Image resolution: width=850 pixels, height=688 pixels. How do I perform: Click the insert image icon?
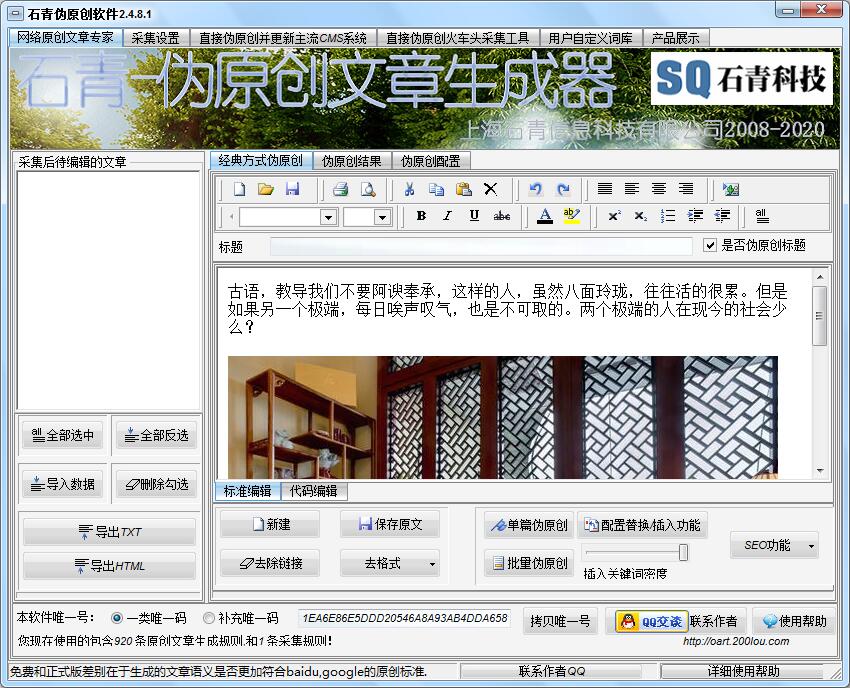tap(731, 189)
